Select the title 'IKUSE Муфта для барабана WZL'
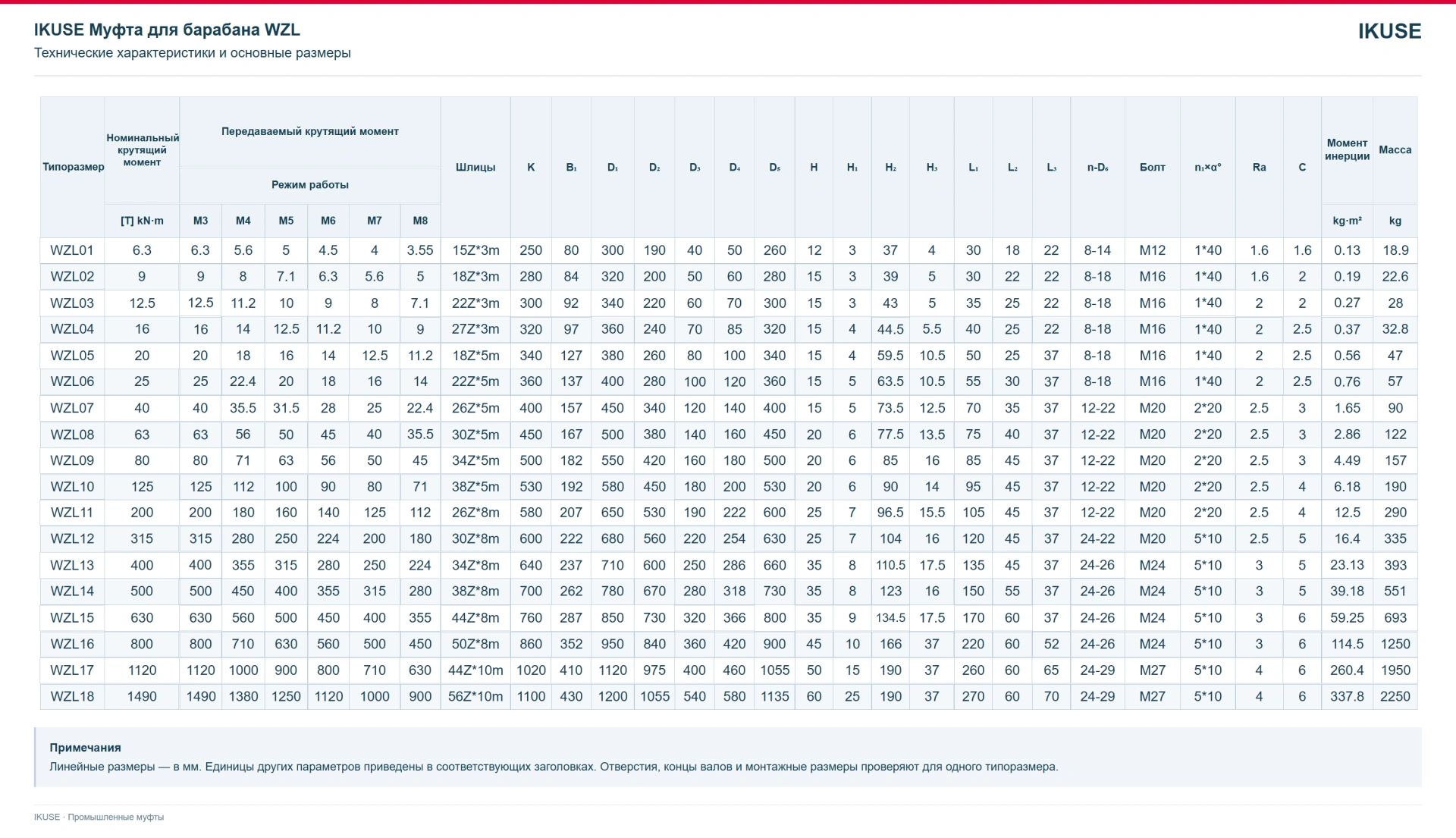Viewport: 1456px width, 838px height. click(167, 30)
